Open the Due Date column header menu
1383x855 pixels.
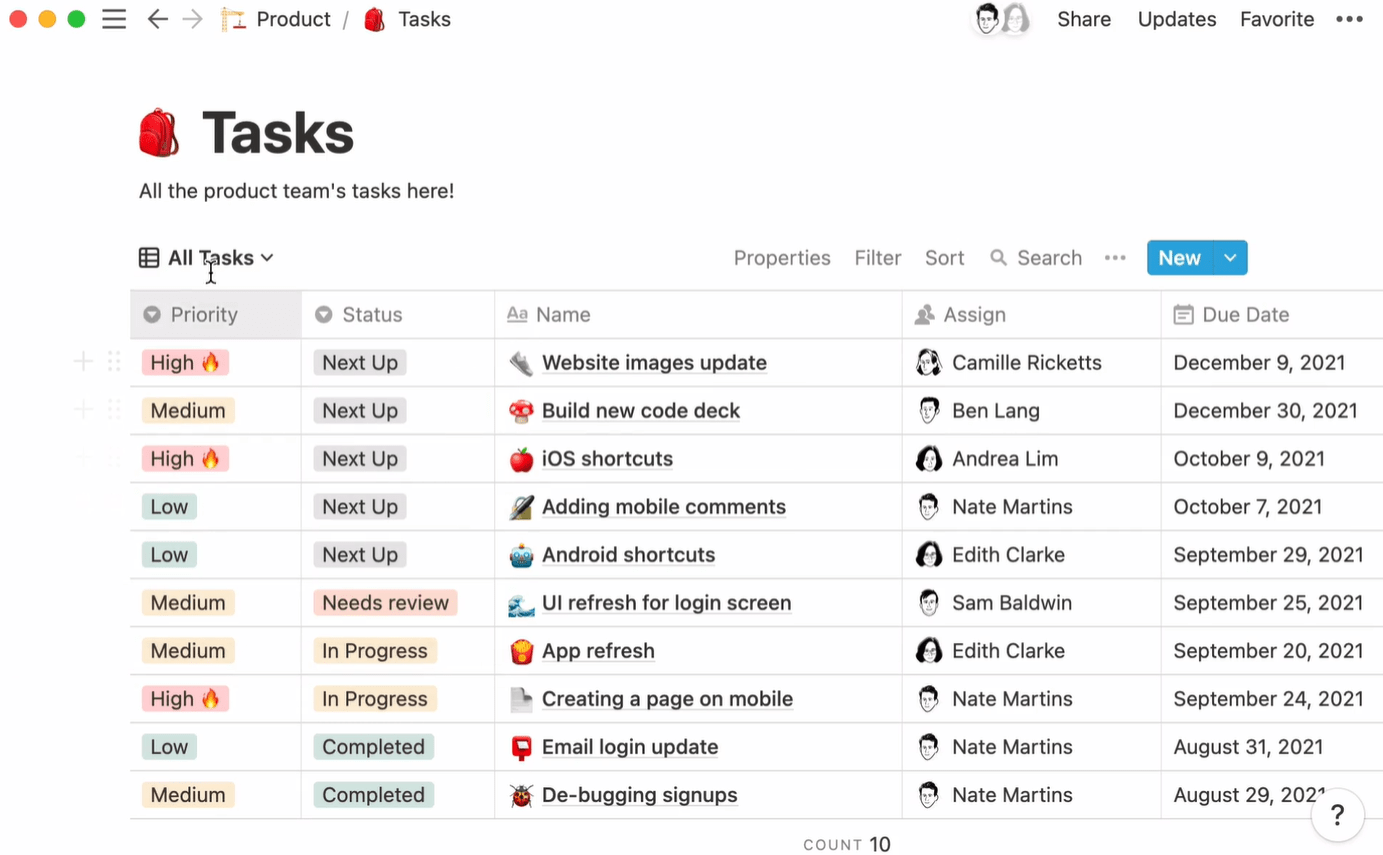(x=1272, y=315)
